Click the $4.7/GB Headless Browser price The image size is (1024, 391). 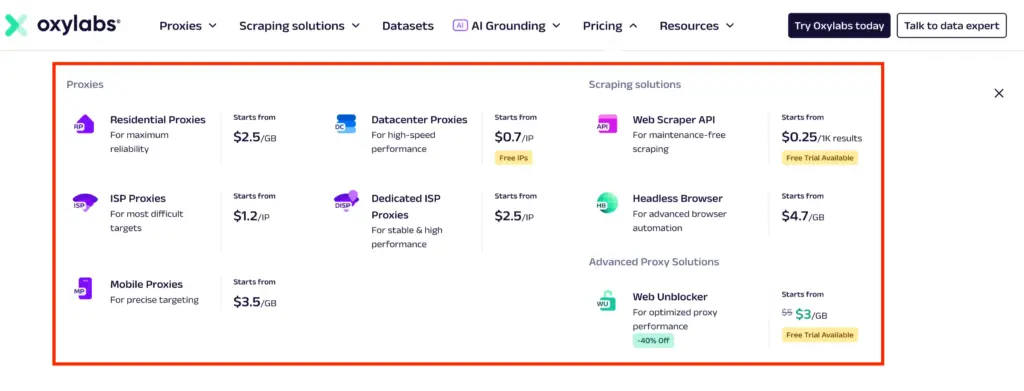point(803,216)
